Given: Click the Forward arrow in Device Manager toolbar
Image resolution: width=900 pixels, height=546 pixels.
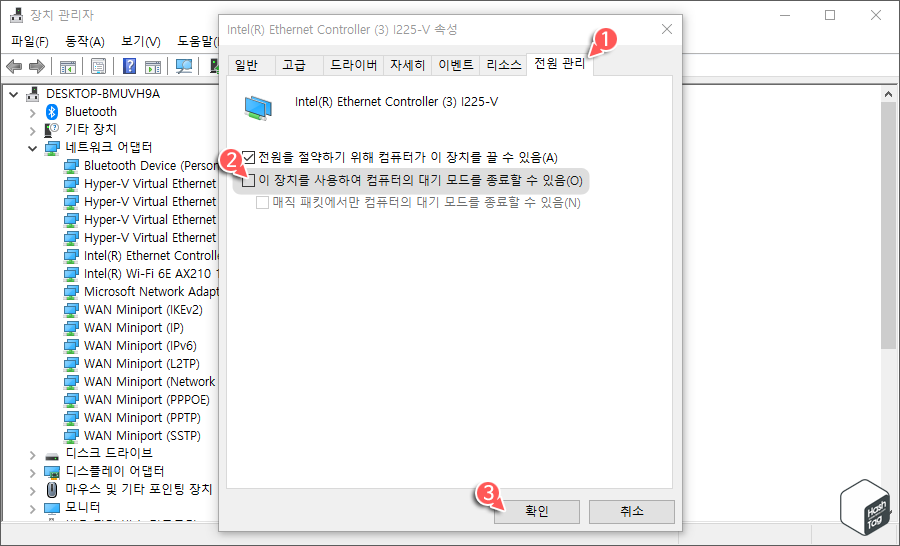Looking at the screenshot, I should point(37,67).
